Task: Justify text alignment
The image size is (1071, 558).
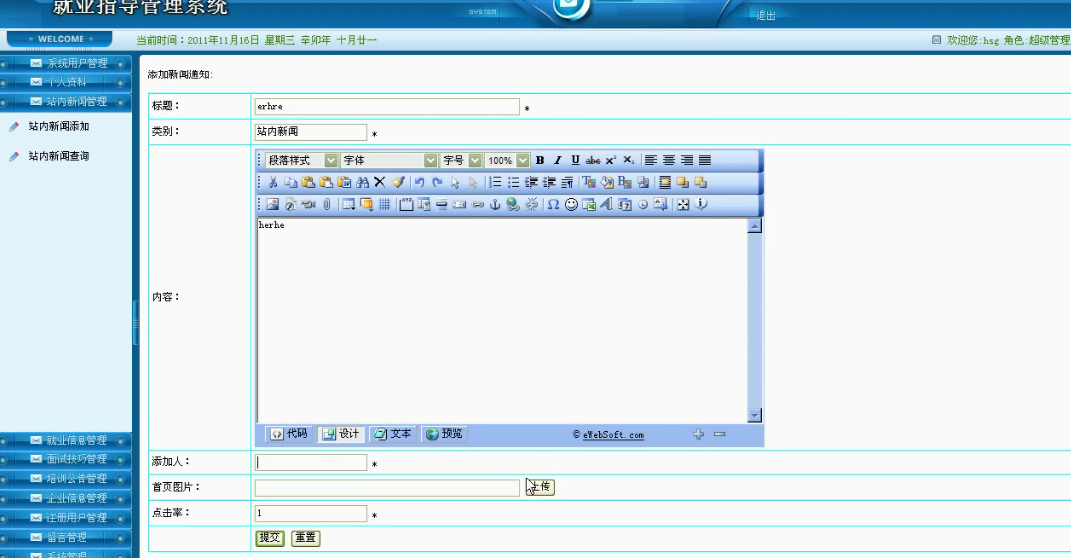Action: (x=705, y=161)
